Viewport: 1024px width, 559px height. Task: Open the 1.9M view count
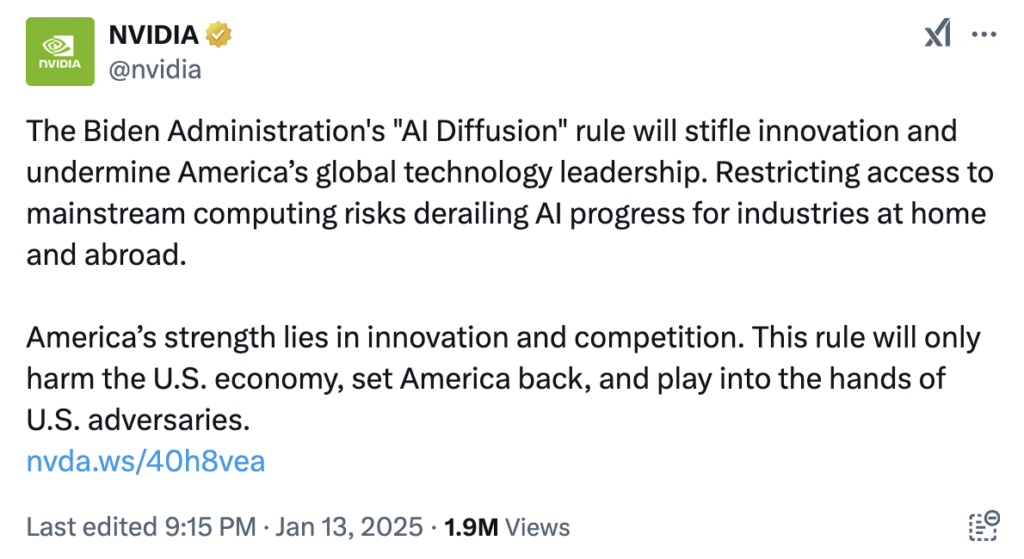pyautogui.click(x=470, y=527)
